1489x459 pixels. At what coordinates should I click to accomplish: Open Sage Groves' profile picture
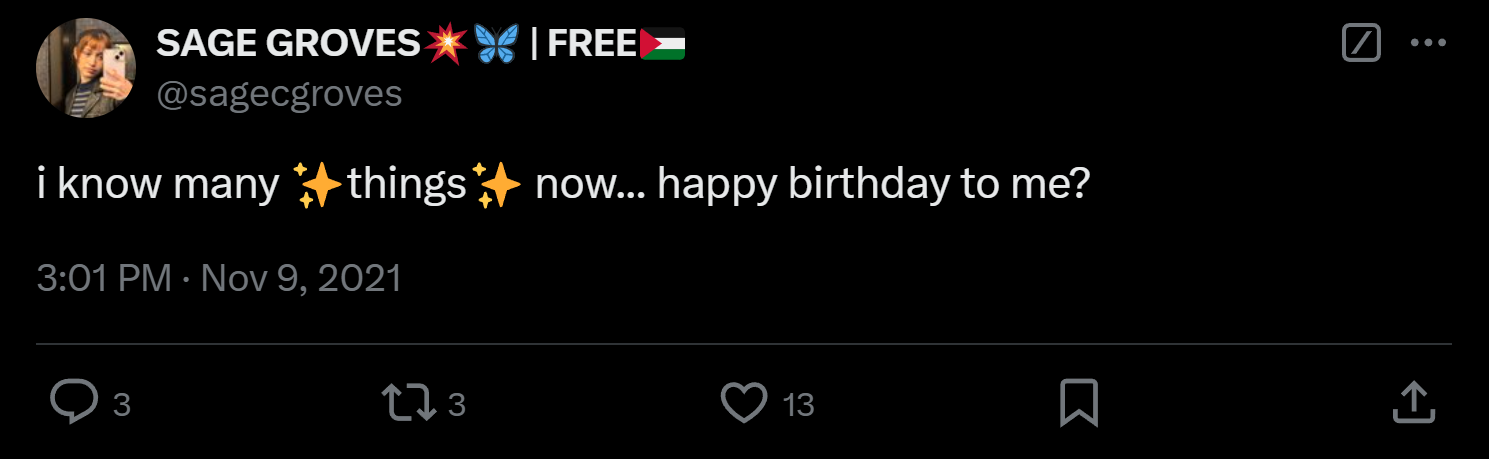[x=85, y=68]
